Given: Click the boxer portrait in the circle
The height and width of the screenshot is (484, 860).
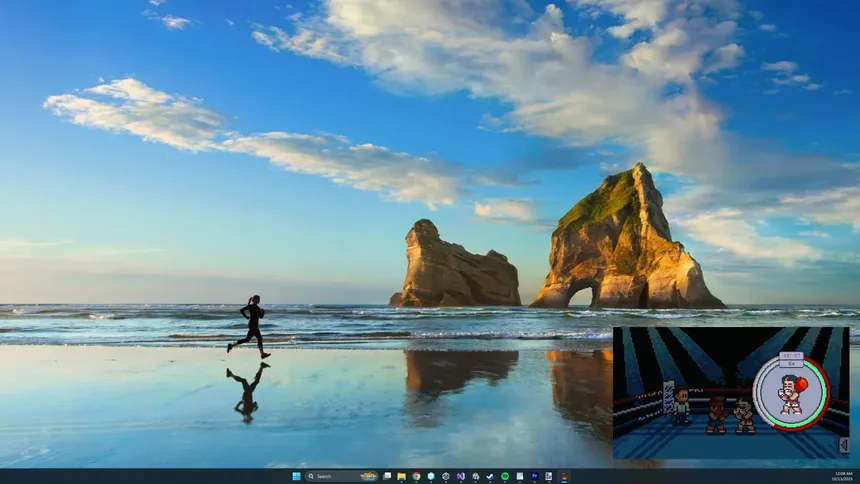Looking at the screenshot, I should coord(790,395).
